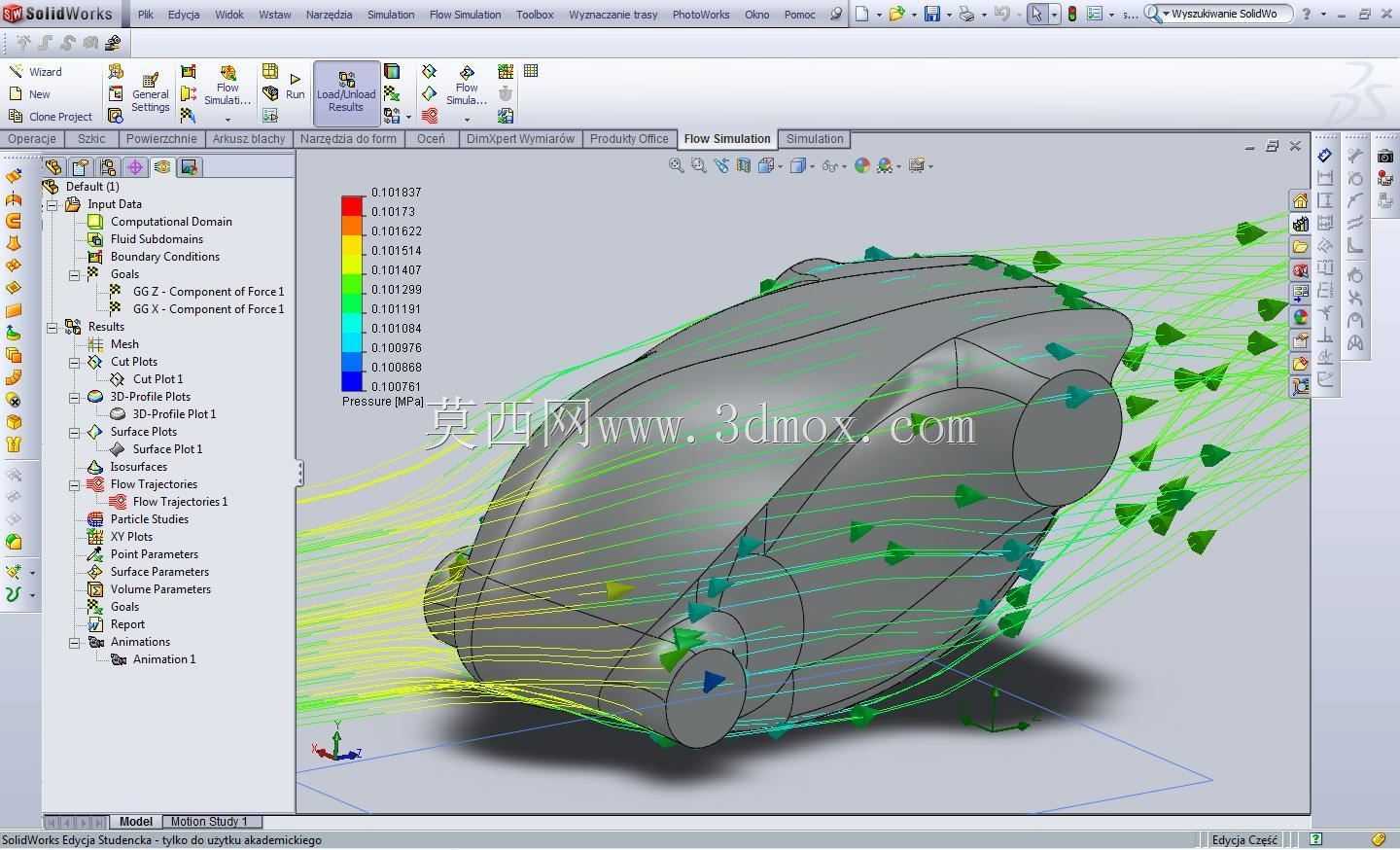Switch to the Szkic tab
The image size is (1400, 850).
point(92,139)
